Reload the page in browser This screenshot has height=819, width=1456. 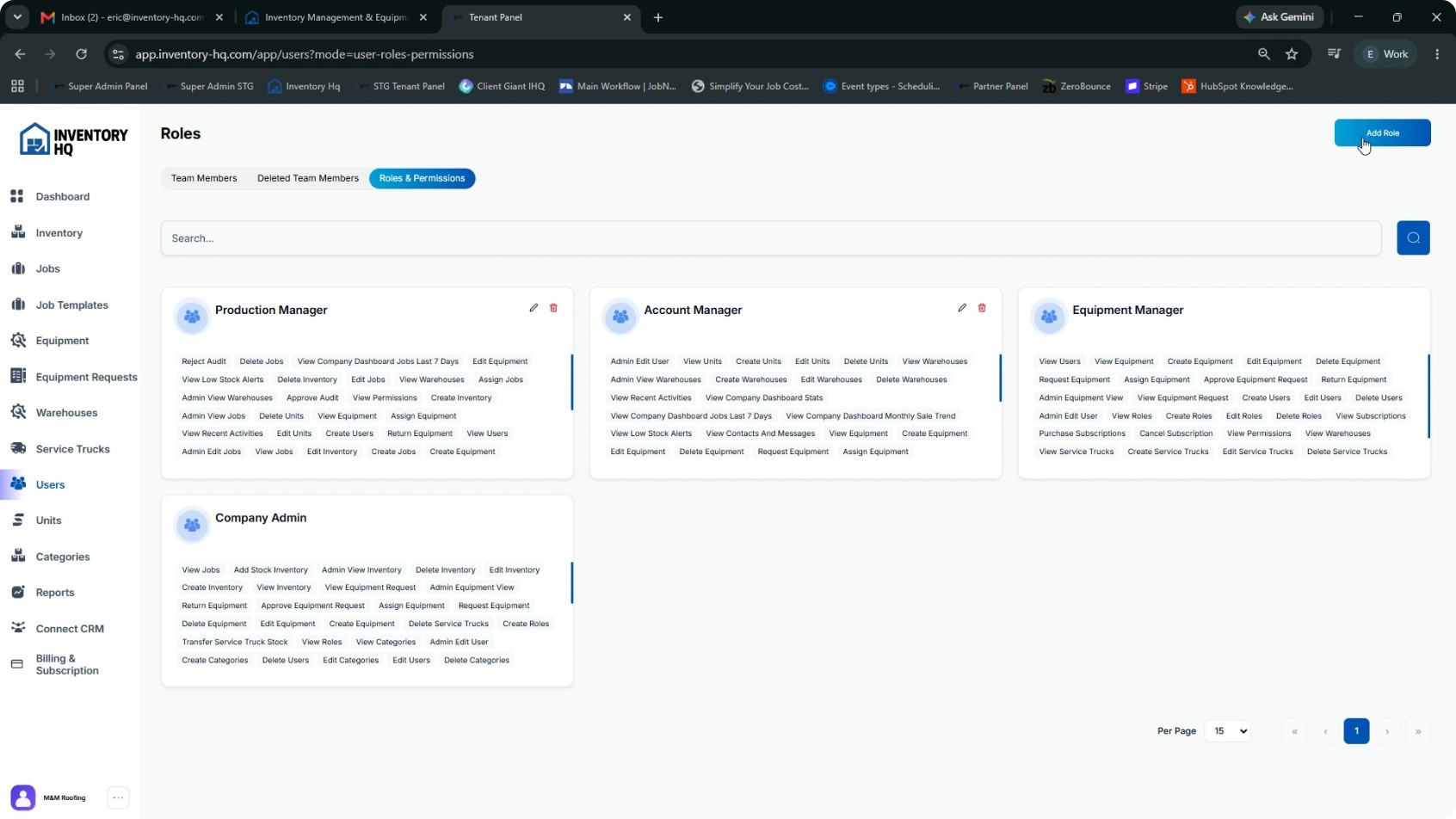coord(81,54)
